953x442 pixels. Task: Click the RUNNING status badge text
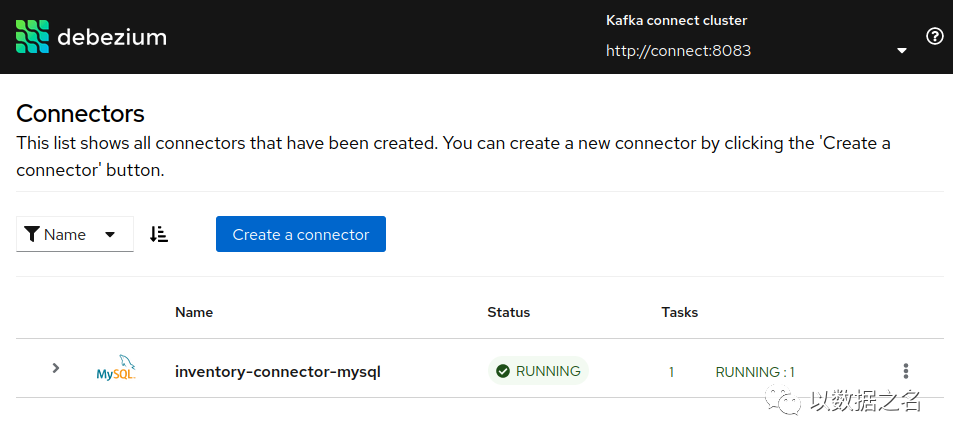[548, 371]
